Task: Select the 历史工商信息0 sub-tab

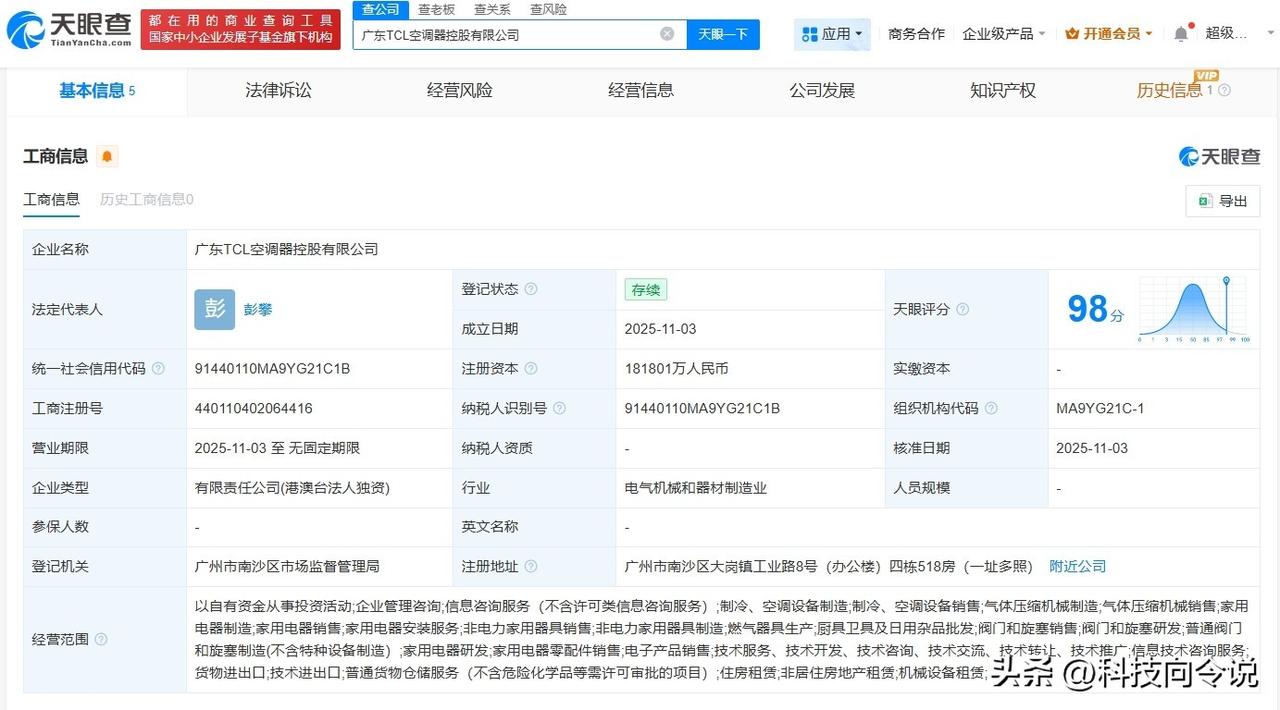Action: [147, 199]
